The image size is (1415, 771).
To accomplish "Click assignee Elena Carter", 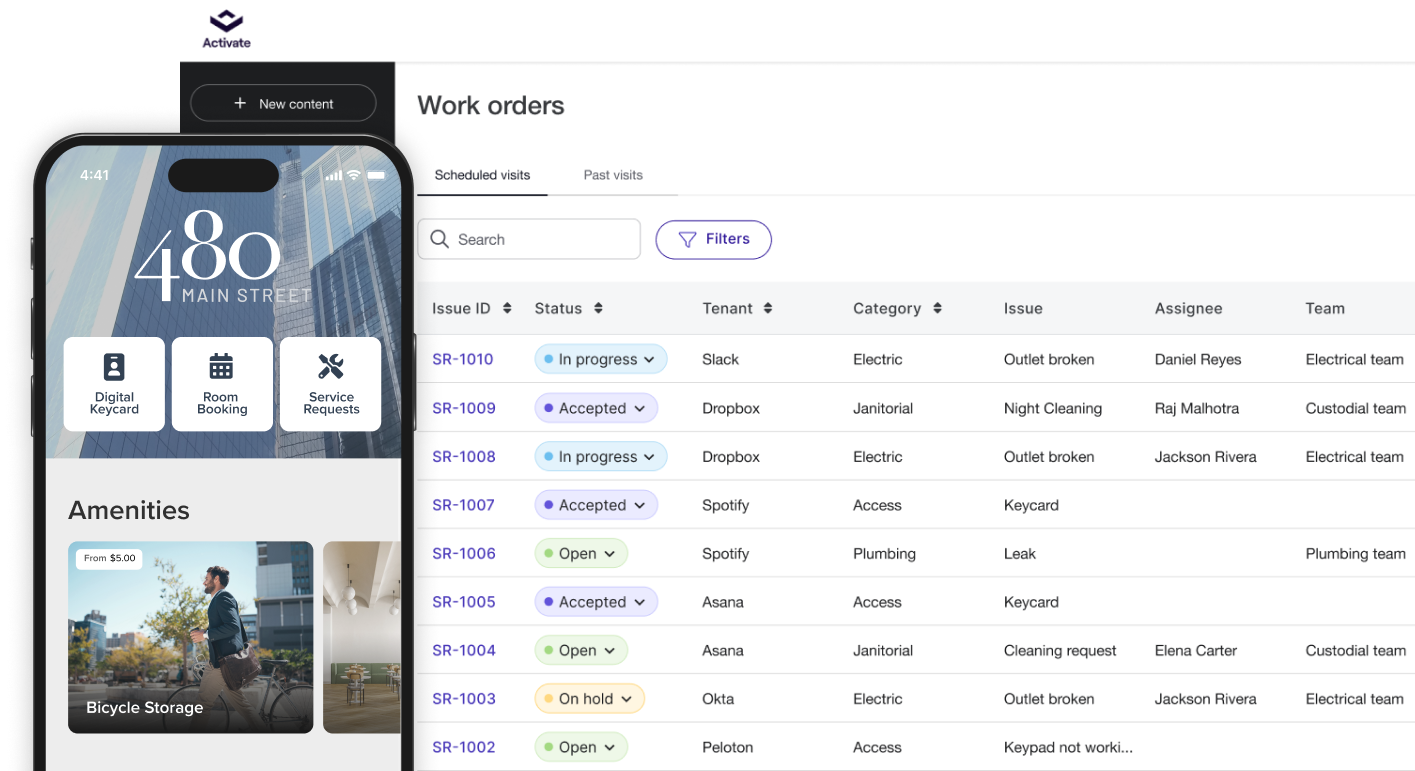I will 1196,650.
